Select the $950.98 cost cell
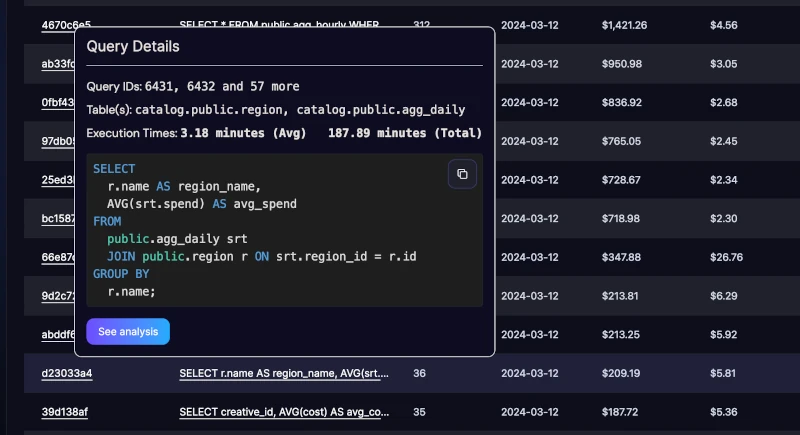Image resolution: width=800 pixels, height=435 pixels. tap(621, 64)
